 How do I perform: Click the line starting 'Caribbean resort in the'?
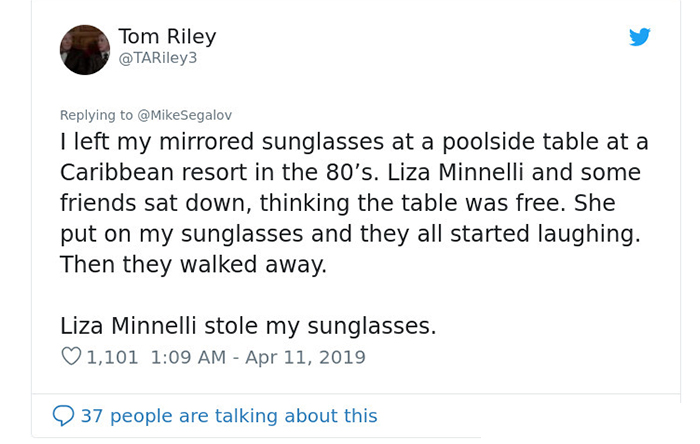[350, 172]
